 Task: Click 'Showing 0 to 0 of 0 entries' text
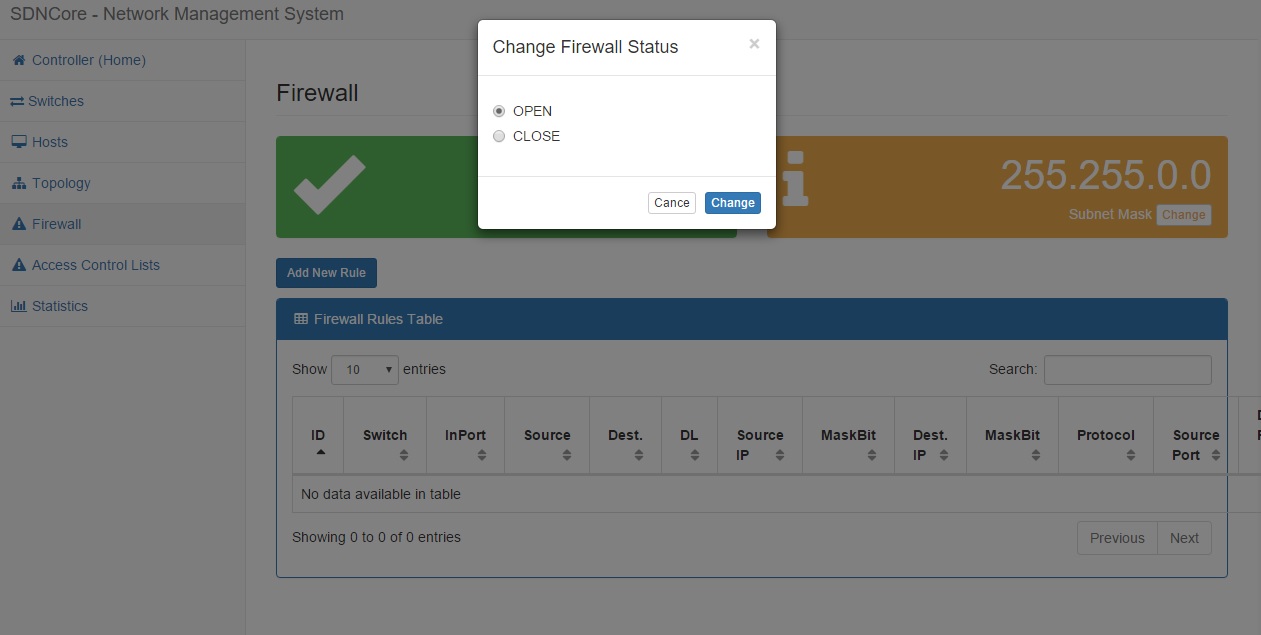[376, 537]
